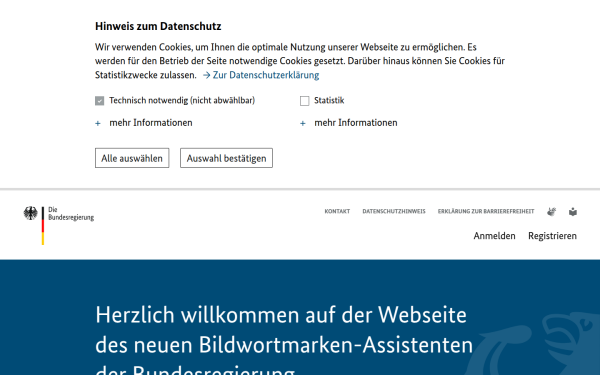The image size is (600, 375).
Task: Click the Anmelden link
Action: (x=494, y=236)
